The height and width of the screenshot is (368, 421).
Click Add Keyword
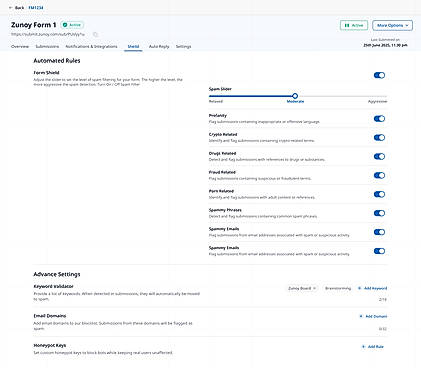[372, 288]
